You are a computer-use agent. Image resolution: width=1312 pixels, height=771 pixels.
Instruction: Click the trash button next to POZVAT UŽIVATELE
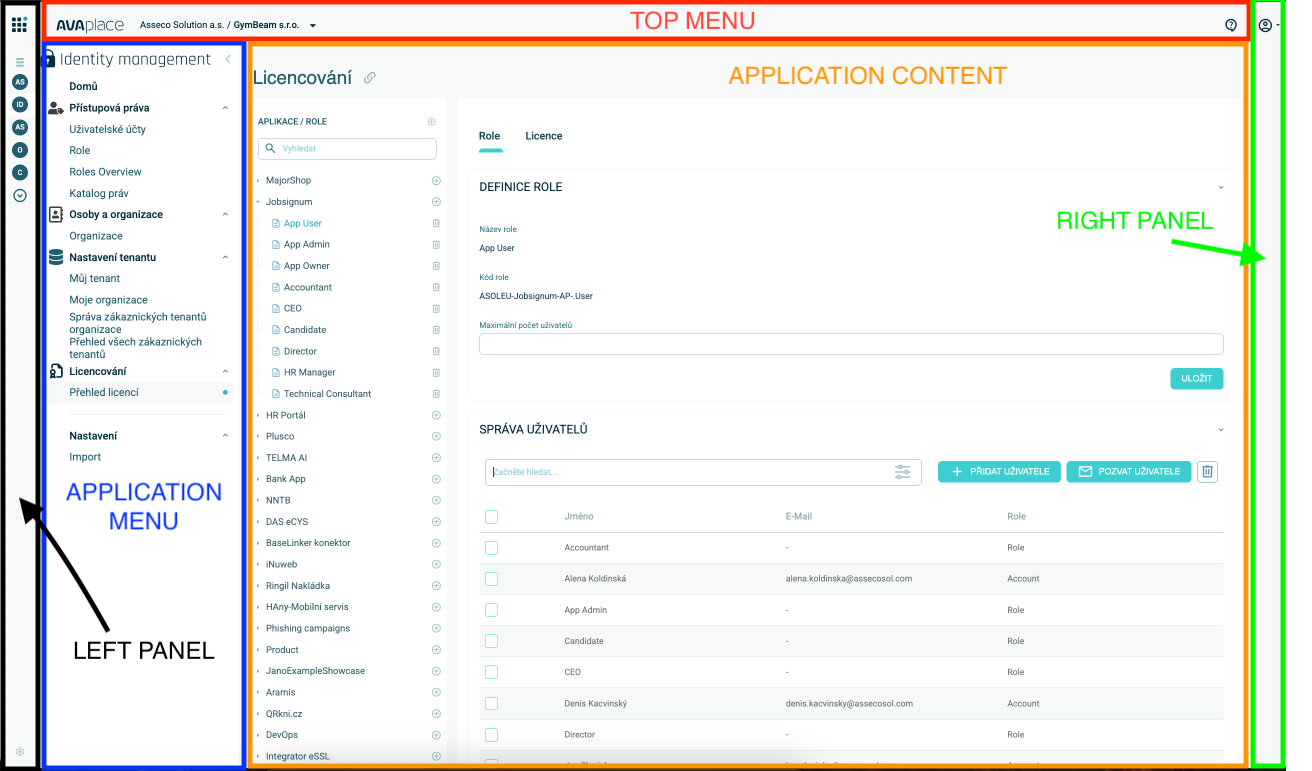click(x=1207, y=472)
